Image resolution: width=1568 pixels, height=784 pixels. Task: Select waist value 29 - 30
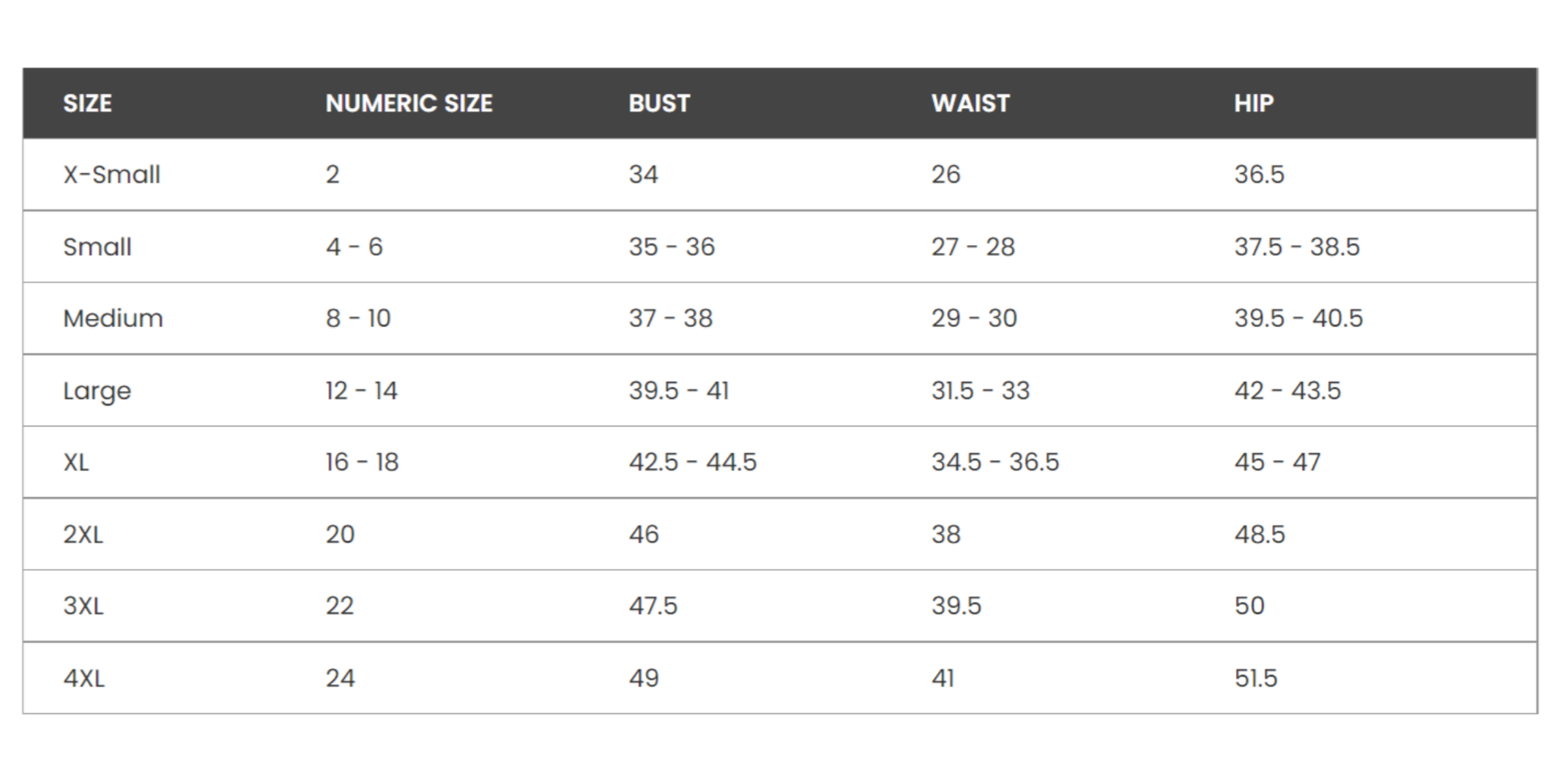point(974,318)
